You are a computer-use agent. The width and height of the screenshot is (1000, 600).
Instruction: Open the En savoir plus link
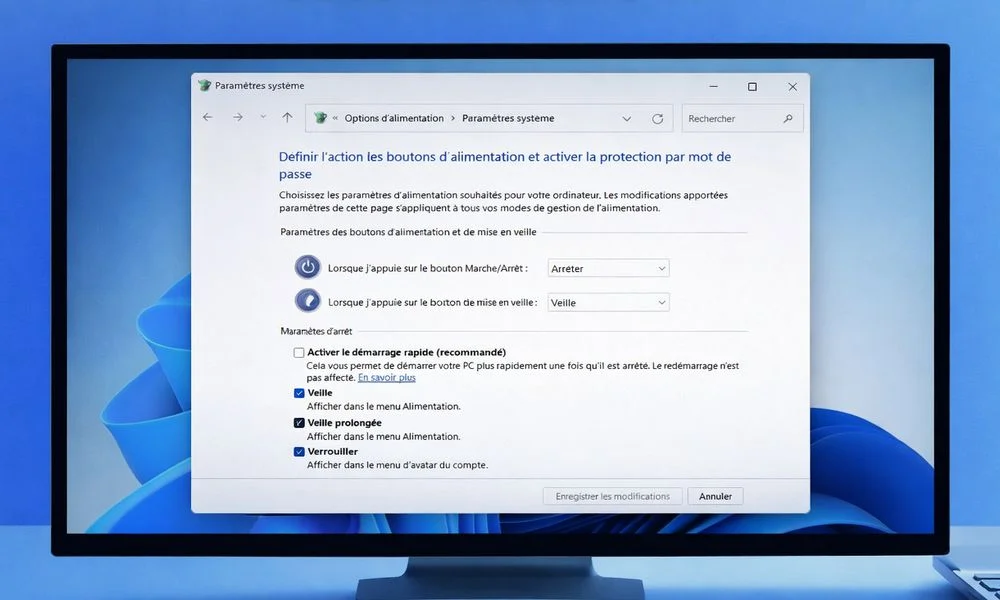(386, 378)
